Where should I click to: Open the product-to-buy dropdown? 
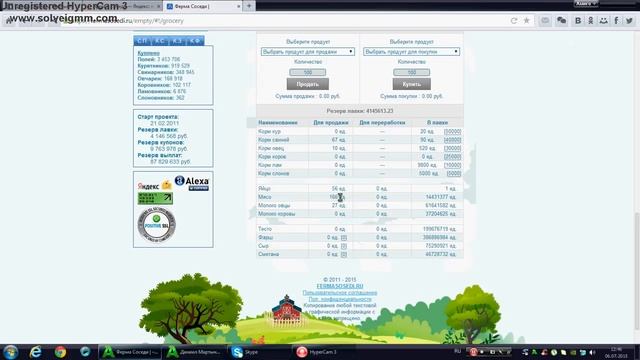pyautogui.click(x=411, y=52)
